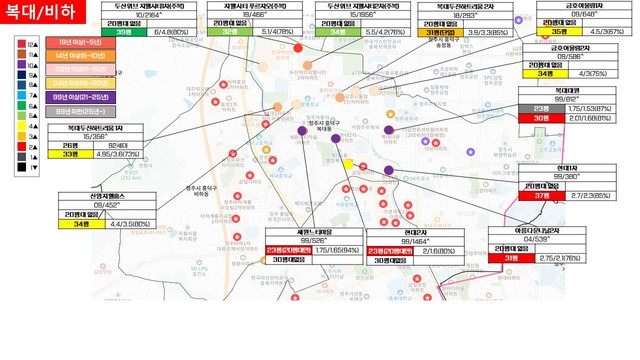The width and height of the screenshot is (640, 360).
Task: Select the '19년 이상(~5년)' age legend box
Action: click(x=80, y=42)
